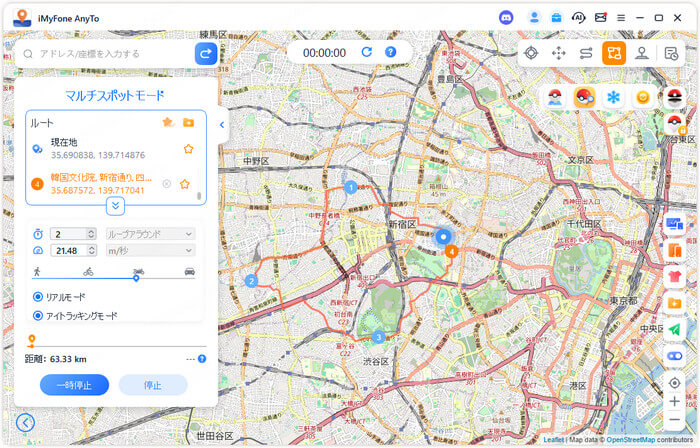The image size is (700, 448).
Task: Switch to two-spot route mode icon
Action: pos(587,53)
